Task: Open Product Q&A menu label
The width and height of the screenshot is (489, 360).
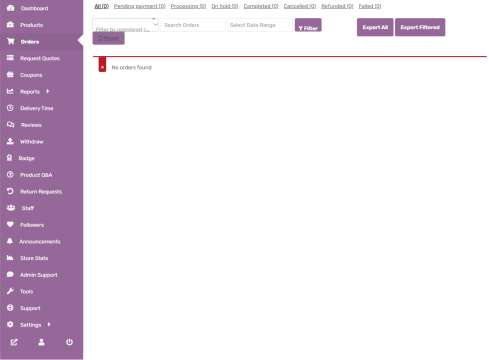Action: tap(36, 175)
